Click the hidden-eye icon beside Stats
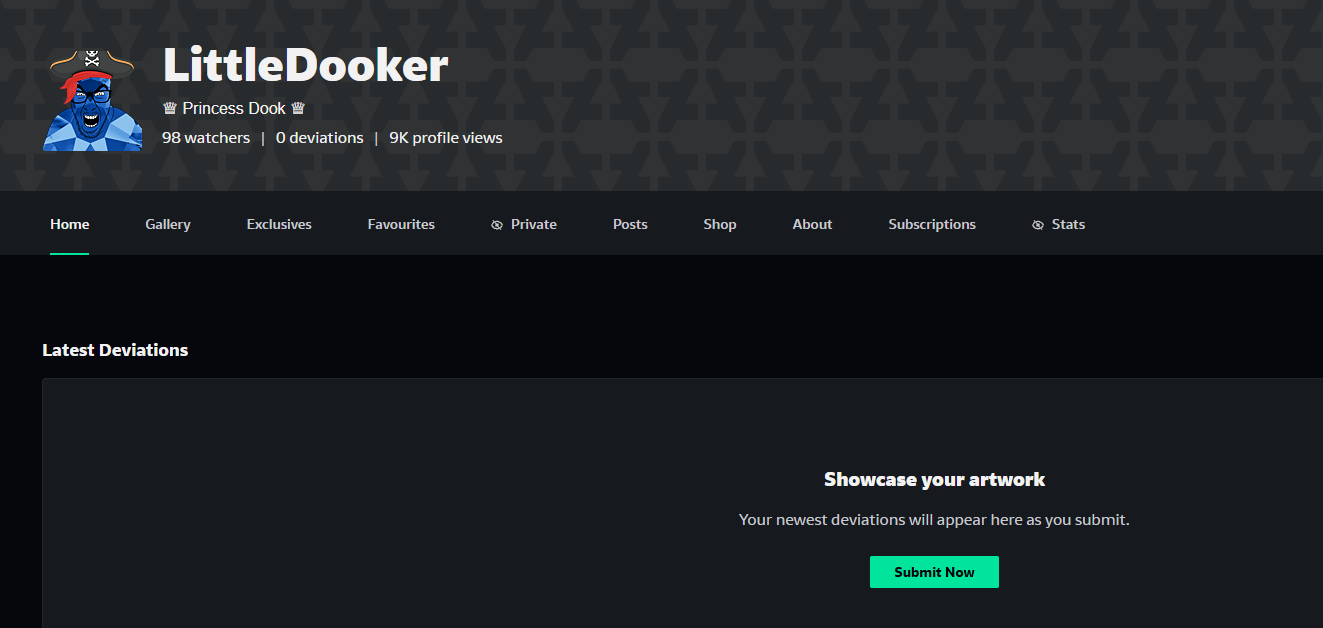The width and height of the screenshot is (1323, 628). click(1038, 225)
